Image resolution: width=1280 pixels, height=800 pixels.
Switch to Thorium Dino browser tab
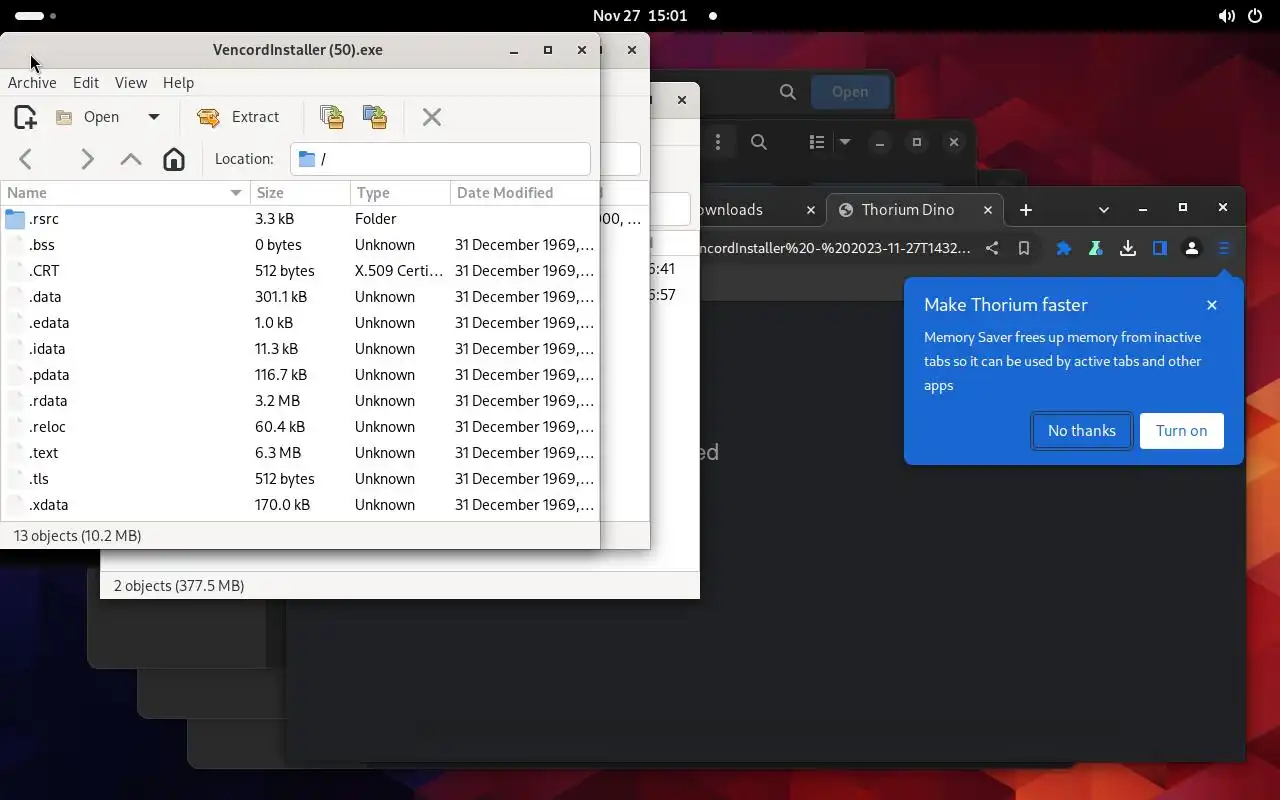(x=908, y=210)
